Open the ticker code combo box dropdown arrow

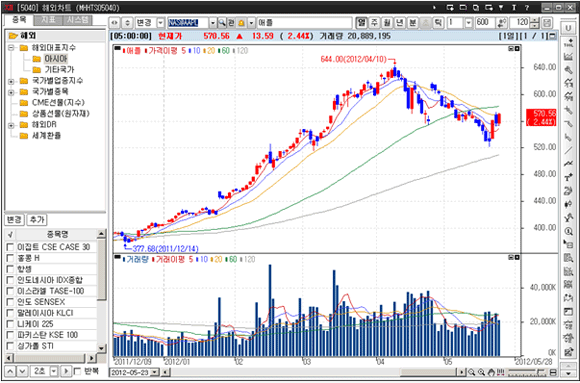pyautogui.click(x=213, y=23)
